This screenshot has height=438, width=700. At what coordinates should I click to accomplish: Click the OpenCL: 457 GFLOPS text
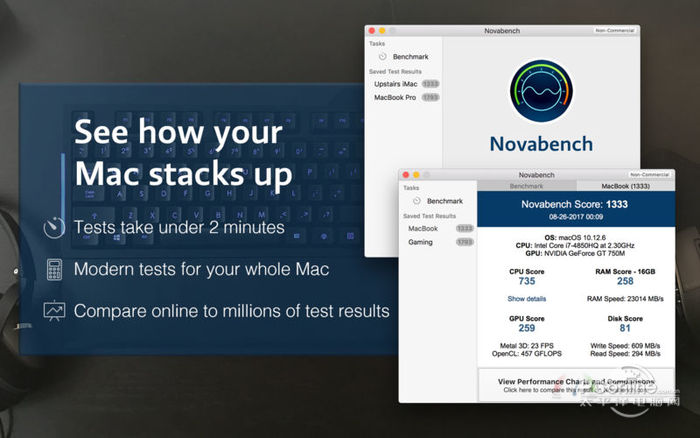click(527, 354)
